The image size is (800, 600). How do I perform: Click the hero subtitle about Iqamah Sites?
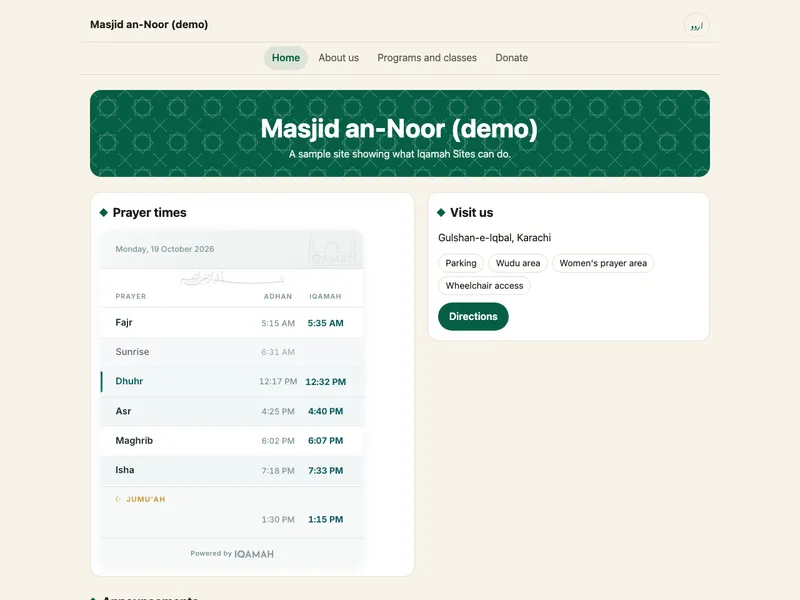pyautogui.click(x=399, y=154)
